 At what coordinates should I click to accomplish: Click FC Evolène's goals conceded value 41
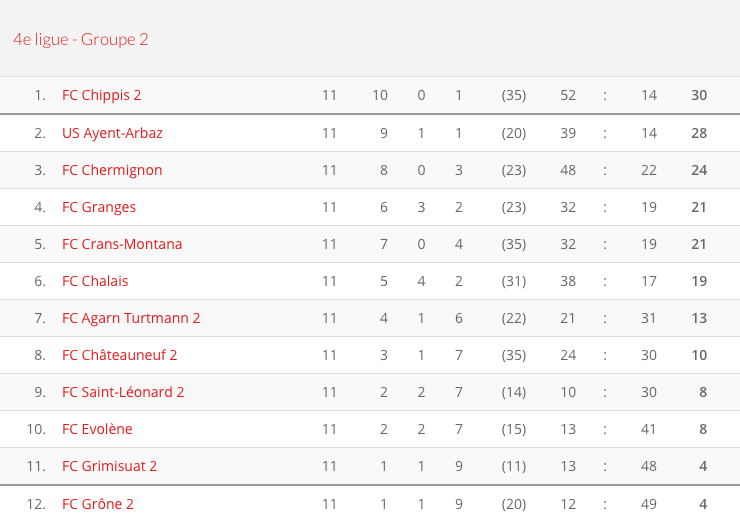649,429
